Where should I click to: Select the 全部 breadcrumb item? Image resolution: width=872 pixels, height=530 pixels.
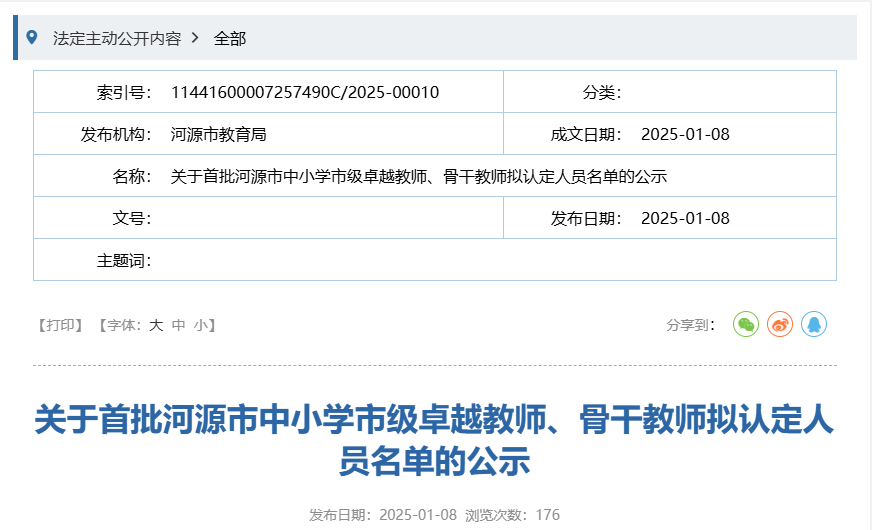(x=230, y=38)
